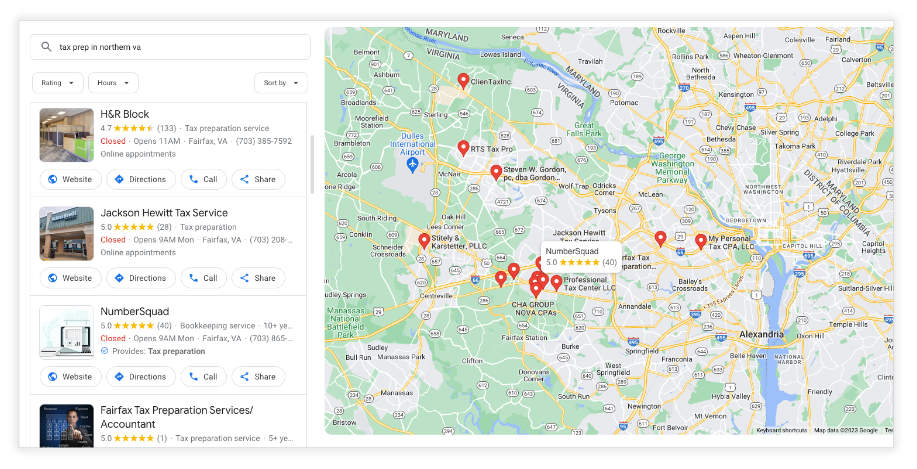Image resolution: width=917 pixels, height=469 pixels.
Task: Open the Jackson Hewitt Tax Service listing title
Action: pos(164,213)
